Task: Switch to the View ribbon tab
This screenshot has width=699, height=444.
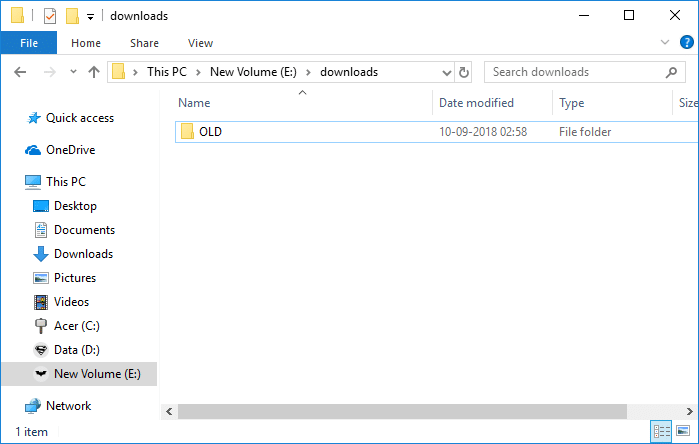Action: tap(200, 43)
